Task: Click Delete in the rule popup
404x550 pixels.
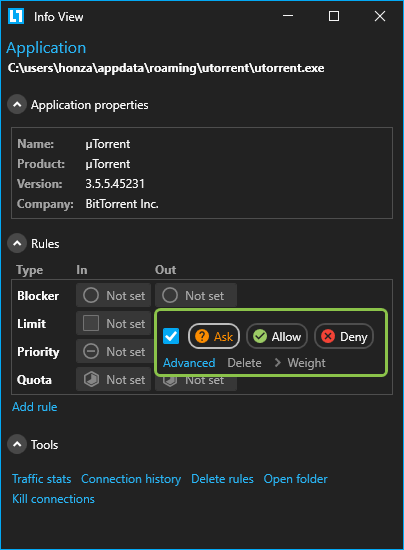Action: pos(244,362)
